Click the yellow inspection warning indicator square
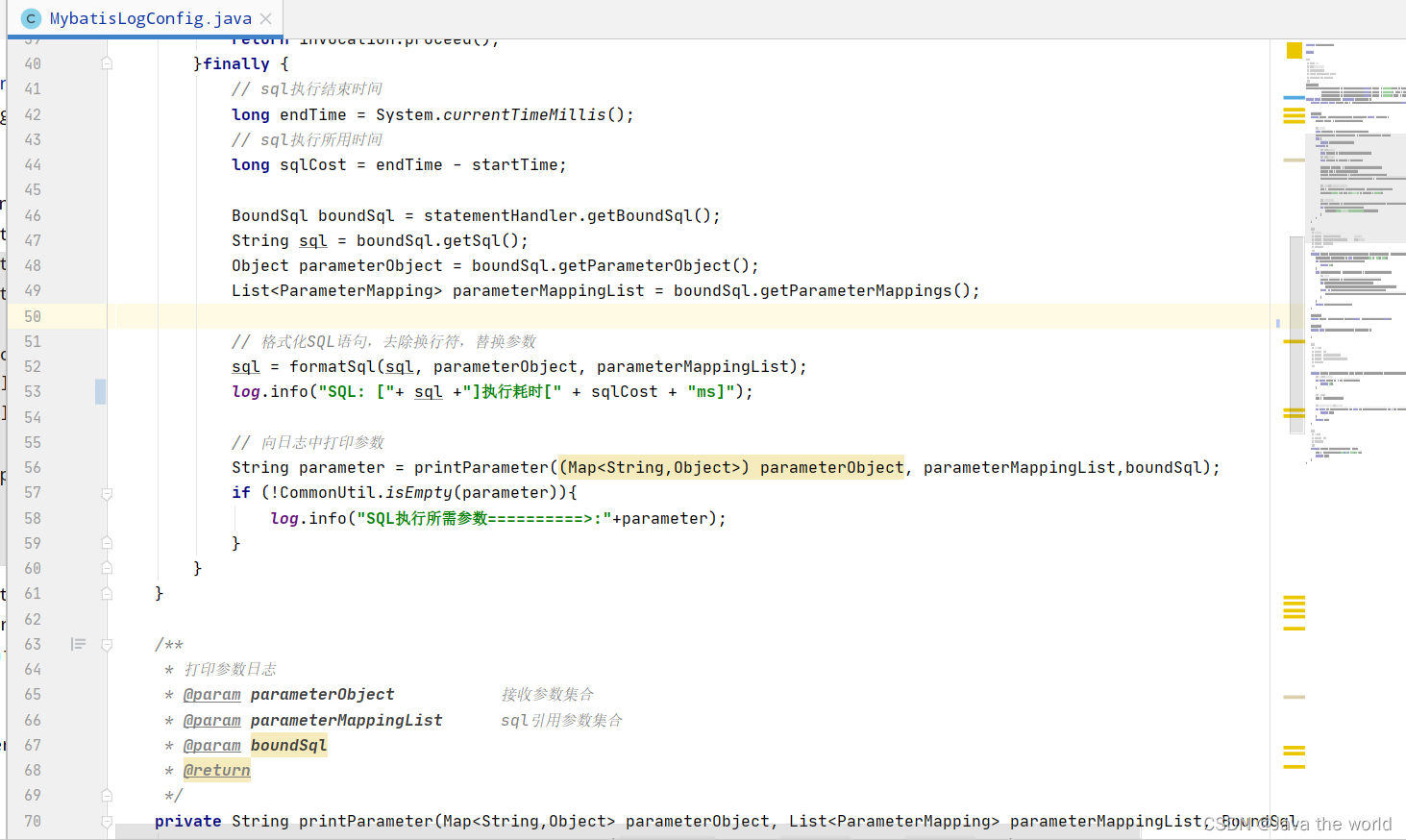This screenshot has height=840, width=1406. (1294, 50)
